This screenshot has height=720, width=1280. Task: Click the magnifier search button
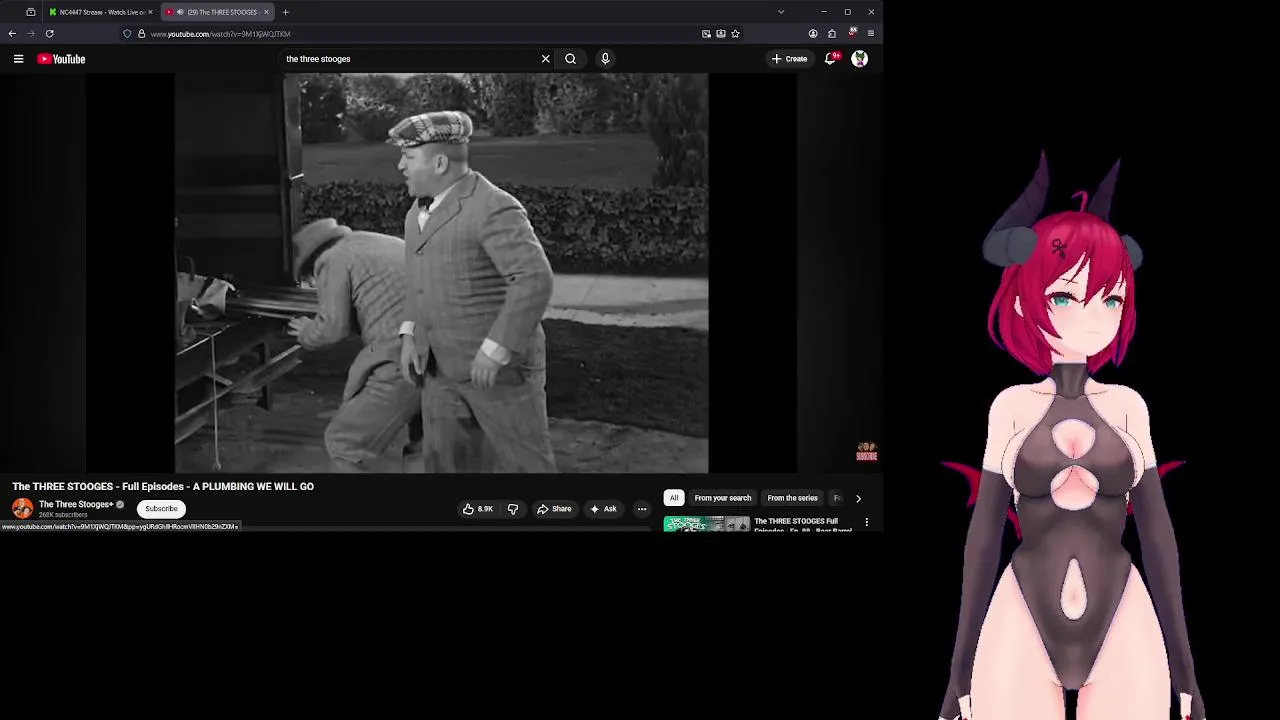[570, 59]
